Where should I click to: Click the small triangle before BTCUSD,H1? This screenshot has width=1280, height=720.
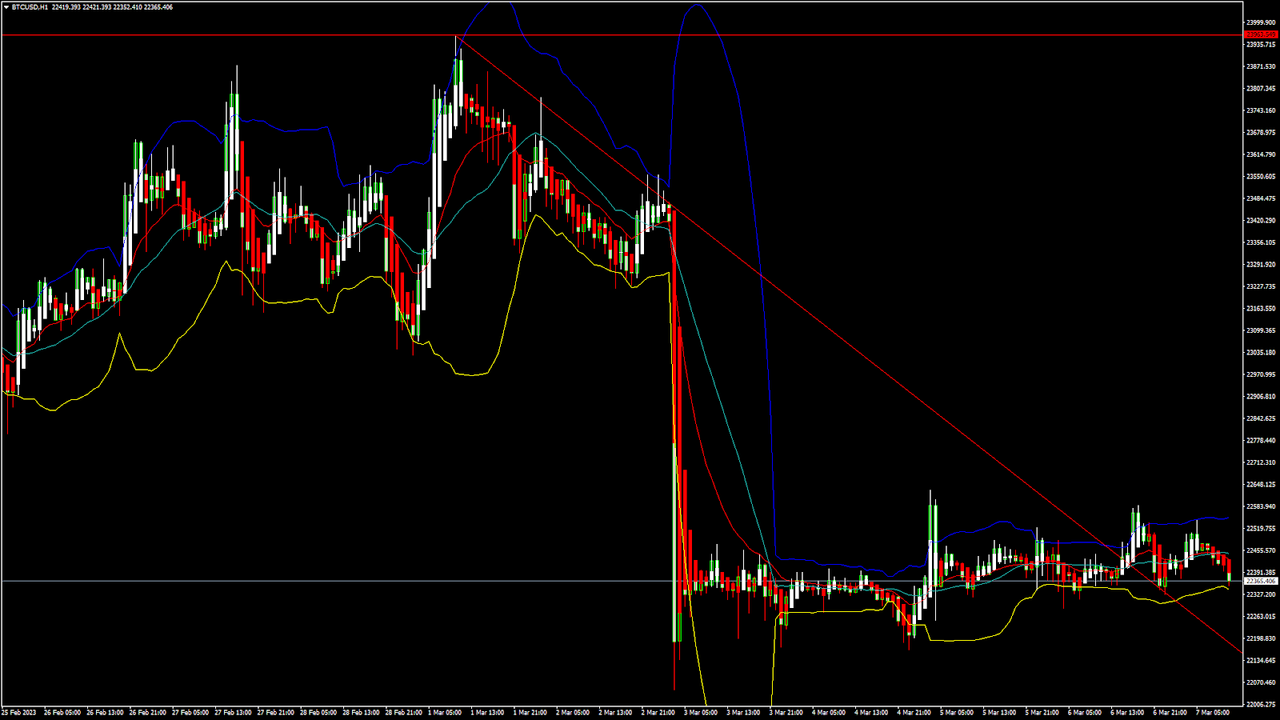[x=6, y=7]
